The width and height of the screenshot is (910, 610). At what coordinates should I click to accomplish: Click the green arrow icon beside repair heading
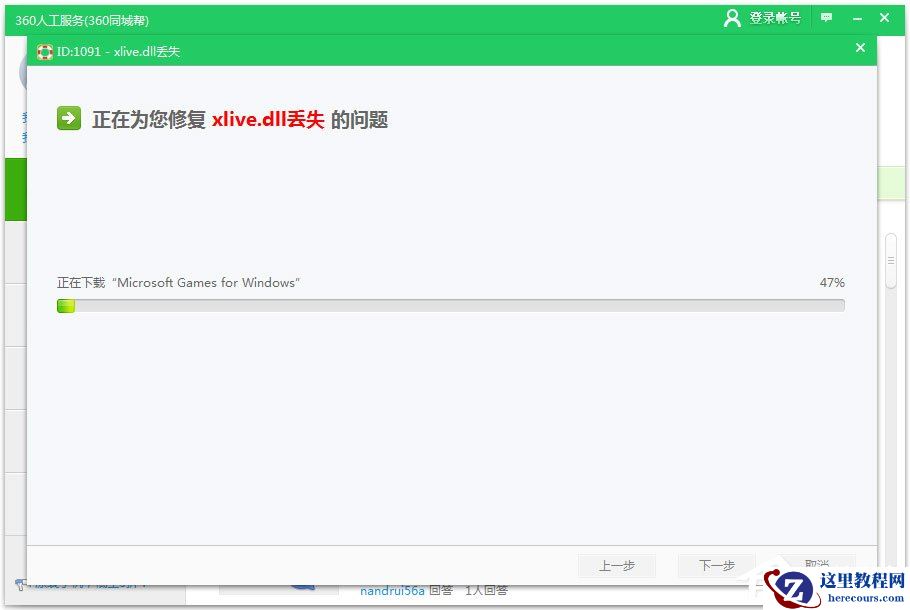(68, 117)
